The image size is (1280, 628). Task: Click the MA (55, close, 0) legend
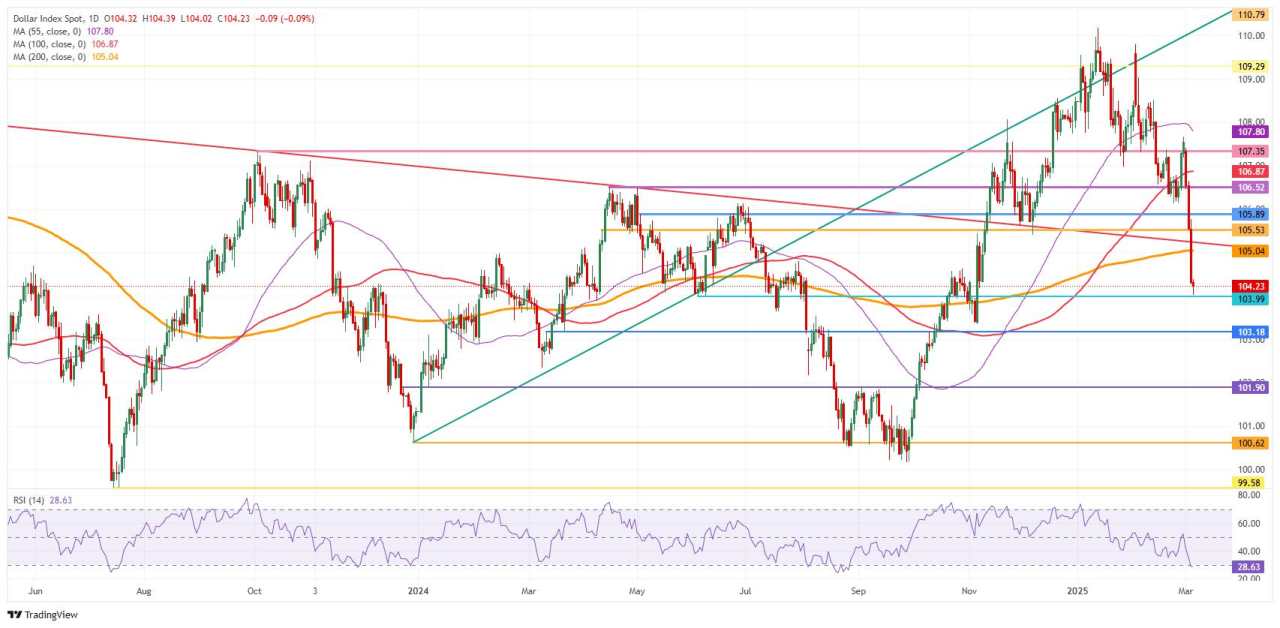pyautogui.click(x=49, y=31)
